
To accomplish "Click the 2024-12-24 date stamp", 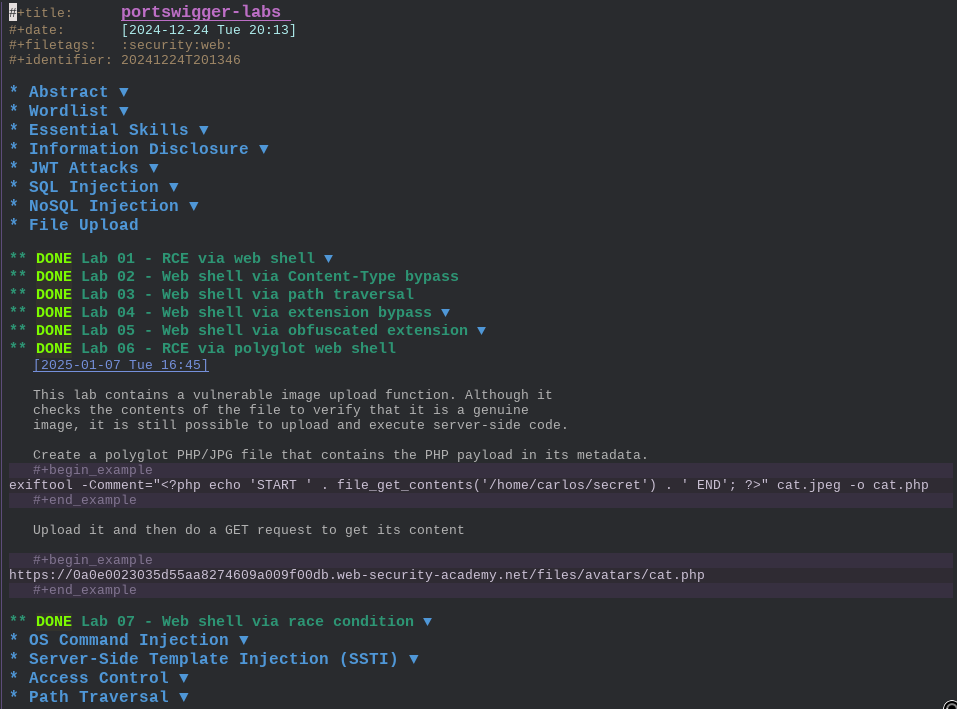I will [x=208, y=30].
